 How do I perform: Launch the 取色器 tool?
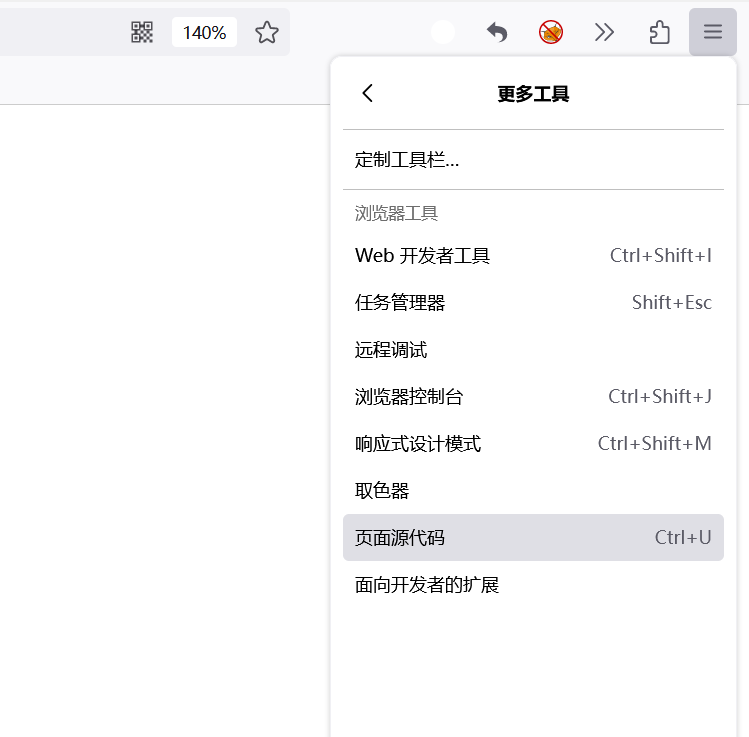coord(533,491)
